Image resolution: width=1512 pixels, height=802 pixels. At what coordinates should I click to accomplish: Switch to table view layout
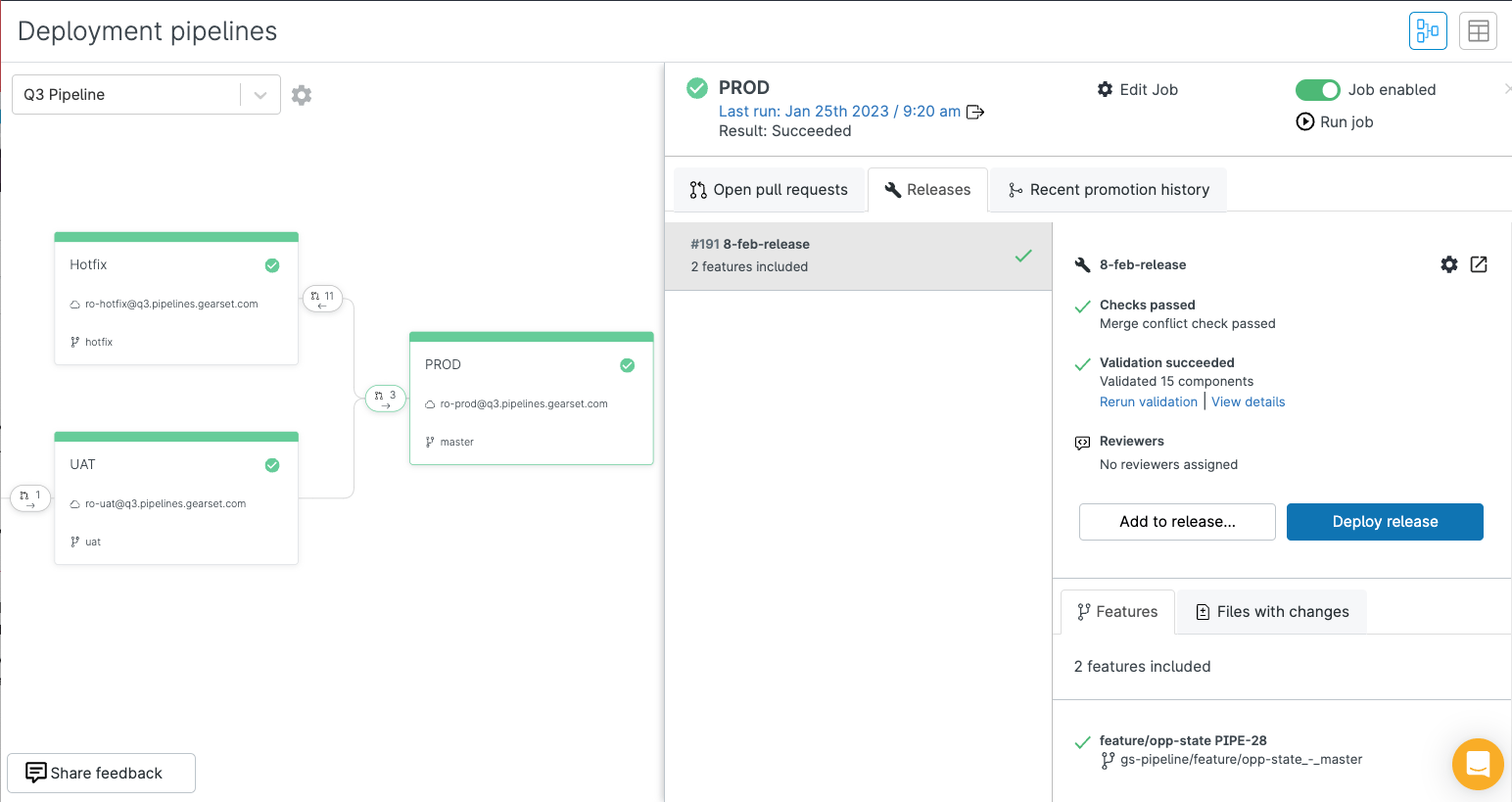1478,30
